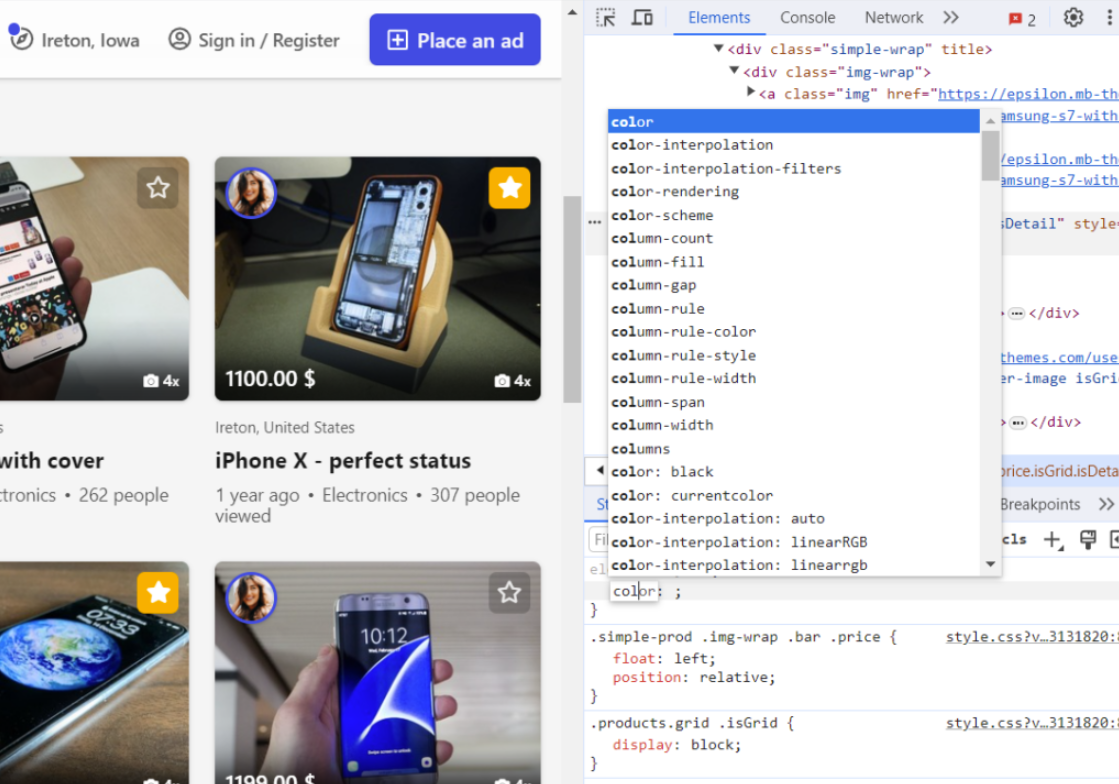
Task: Click the iPhone X product image
Action: (378, 278)
